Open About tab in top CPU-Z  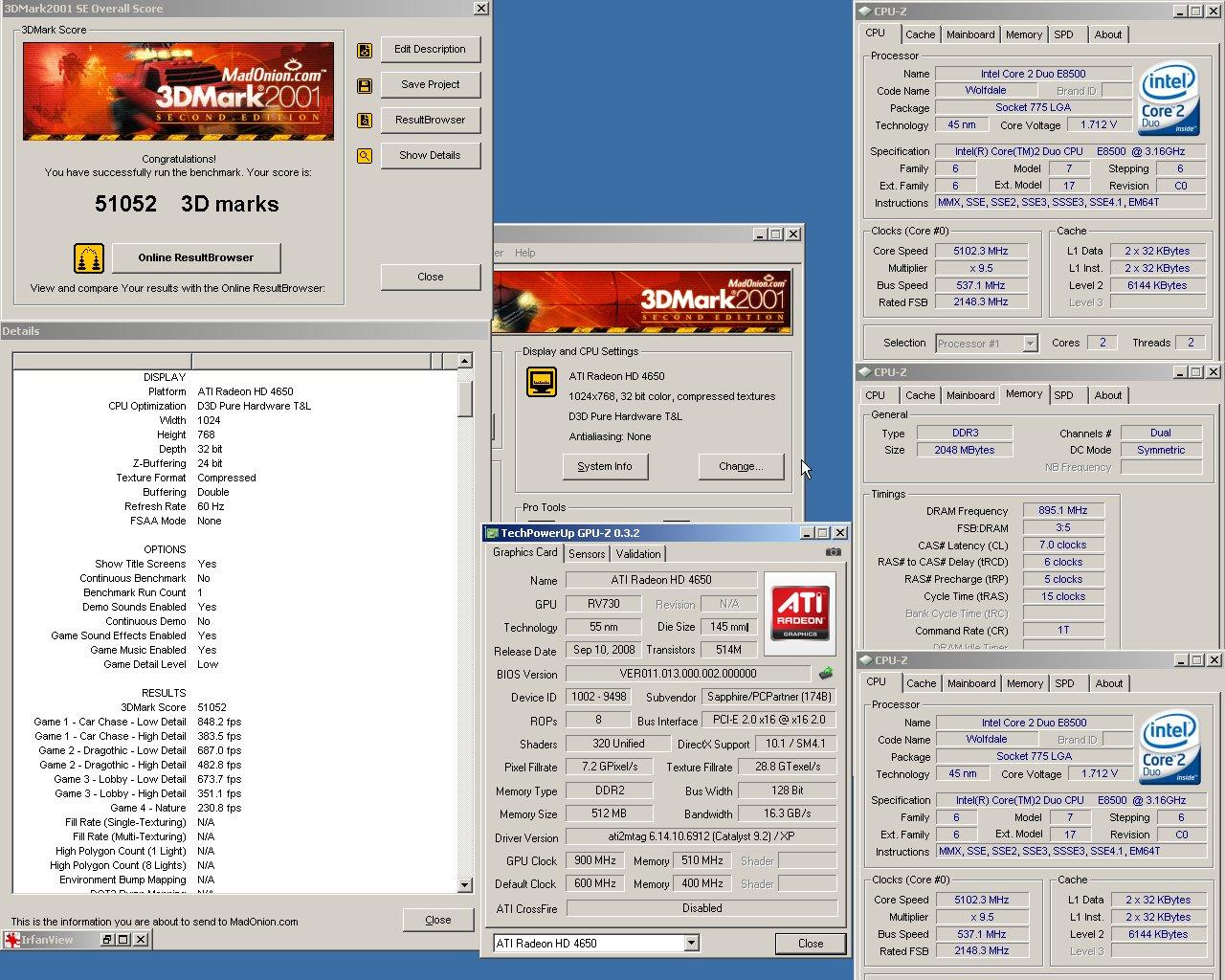(x=1108, y=34)
